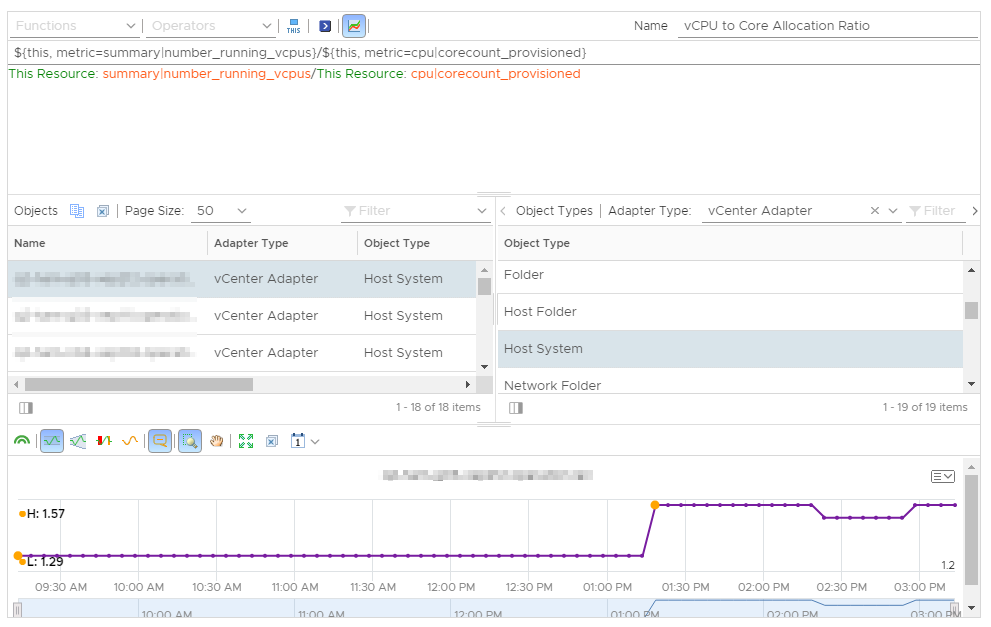Open the Operators dropdown
Screen dimensions: 991x627
coord(211,26)
